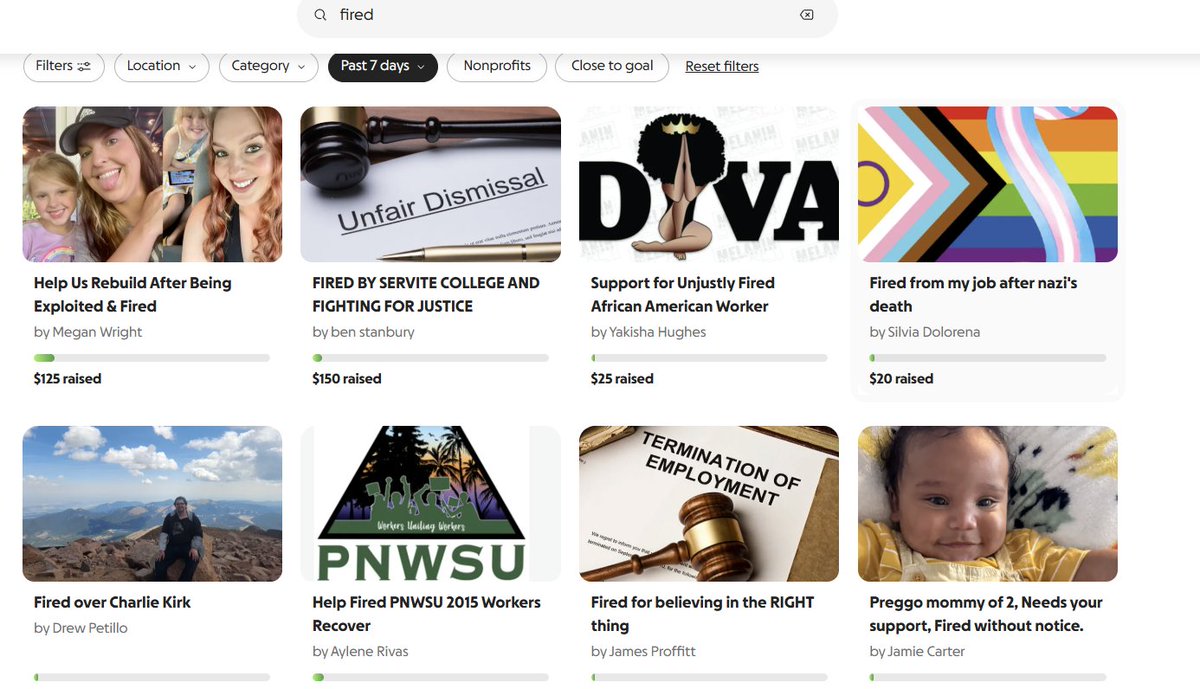Open the Termination of Employment thumbnail
Viewport: 1200px width, 689px height.
(x=709, y=504)
